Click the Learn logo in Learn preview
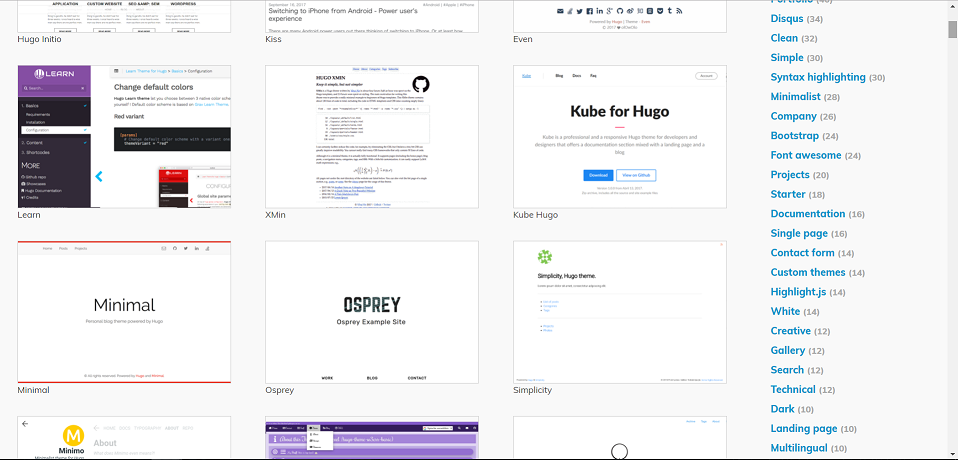This screenshot has width=958, height=460. click(x=54, y=74)
